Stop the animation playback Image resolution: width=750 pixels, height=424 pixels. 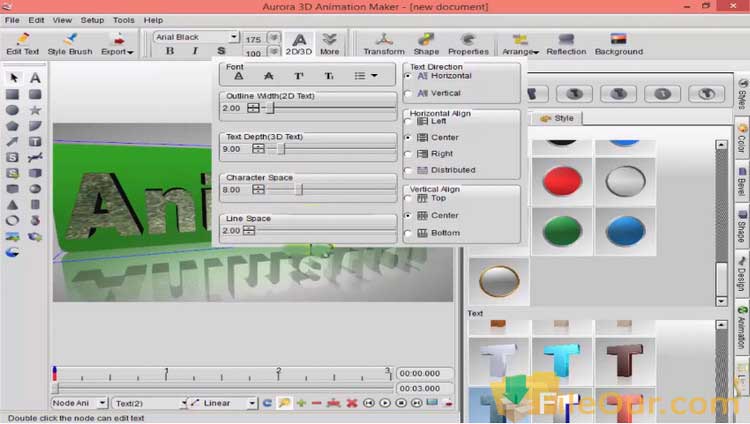[x=401, y=403]
